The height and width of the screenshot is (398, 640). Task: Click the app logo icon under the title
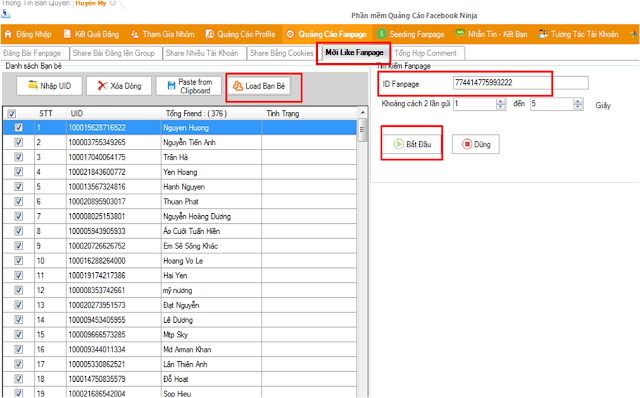click(6, 14)
